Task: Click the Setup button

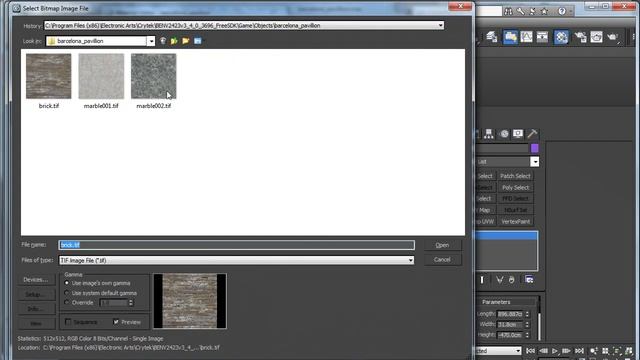Action: [x=36, y=294]
